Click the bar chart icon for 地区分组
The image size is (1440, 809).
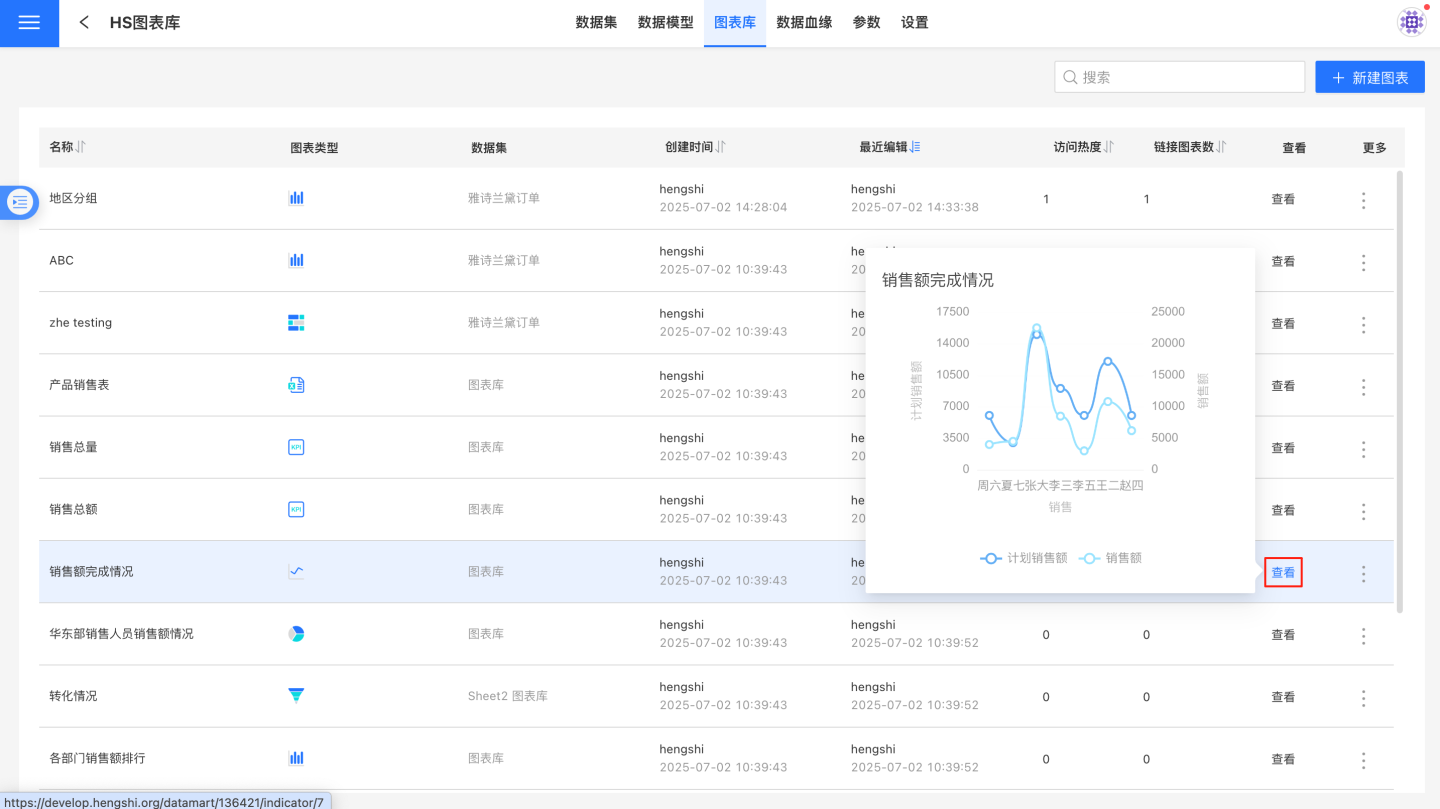pos(296,198)
